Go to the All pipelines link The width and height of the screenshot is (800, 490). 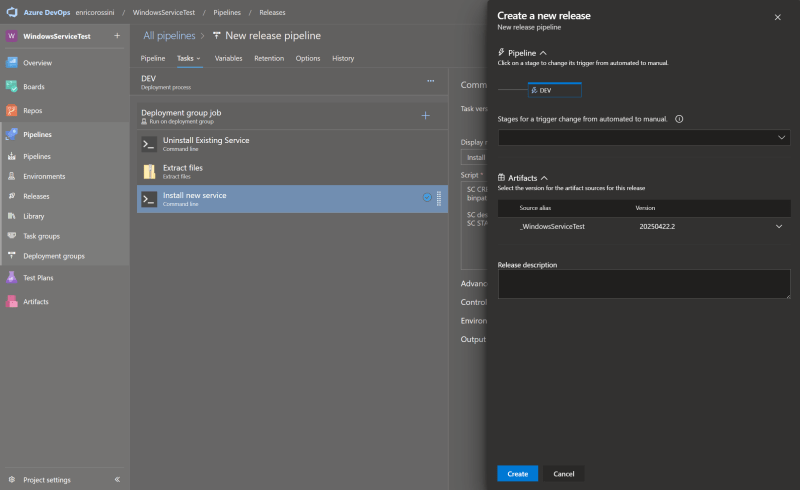(x=169, y=36)
